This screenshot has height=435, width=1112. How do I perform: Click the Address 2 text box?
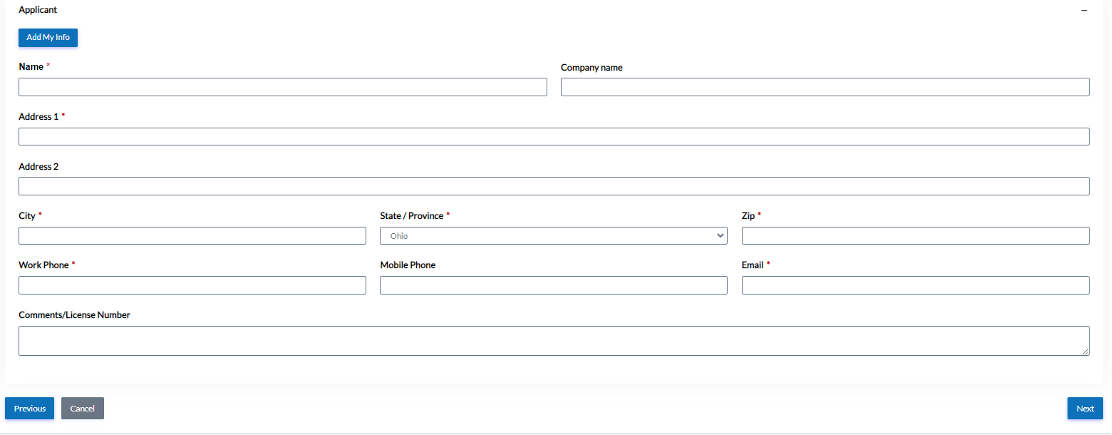[x=553, y=186]
